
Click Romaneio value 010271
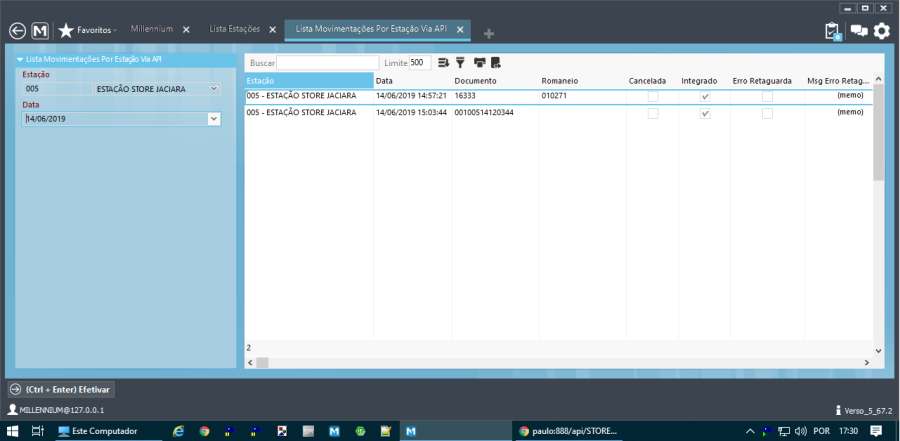pos(554,96)
